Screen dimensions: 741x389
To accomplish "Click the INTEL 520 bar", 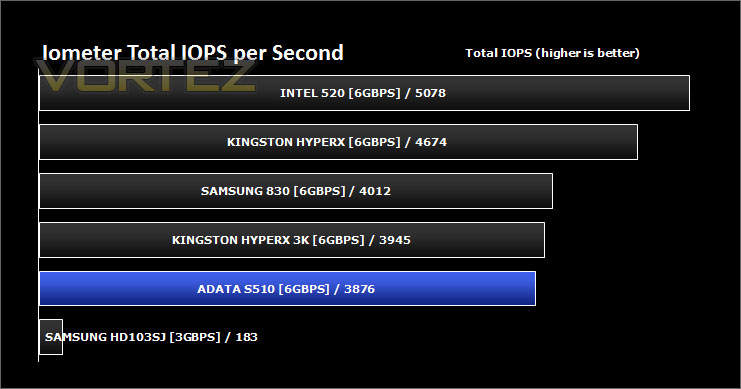I will (x=364, y=93).
